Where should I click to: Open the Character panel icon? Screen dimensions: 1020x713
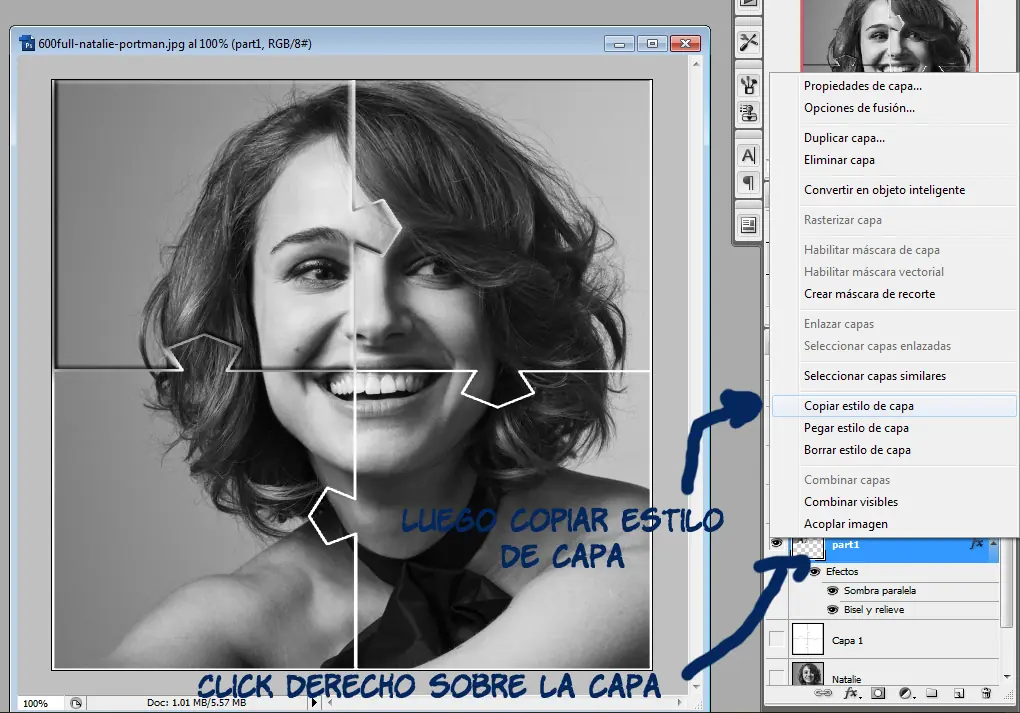pyautogui.click(x=748, y=156)
